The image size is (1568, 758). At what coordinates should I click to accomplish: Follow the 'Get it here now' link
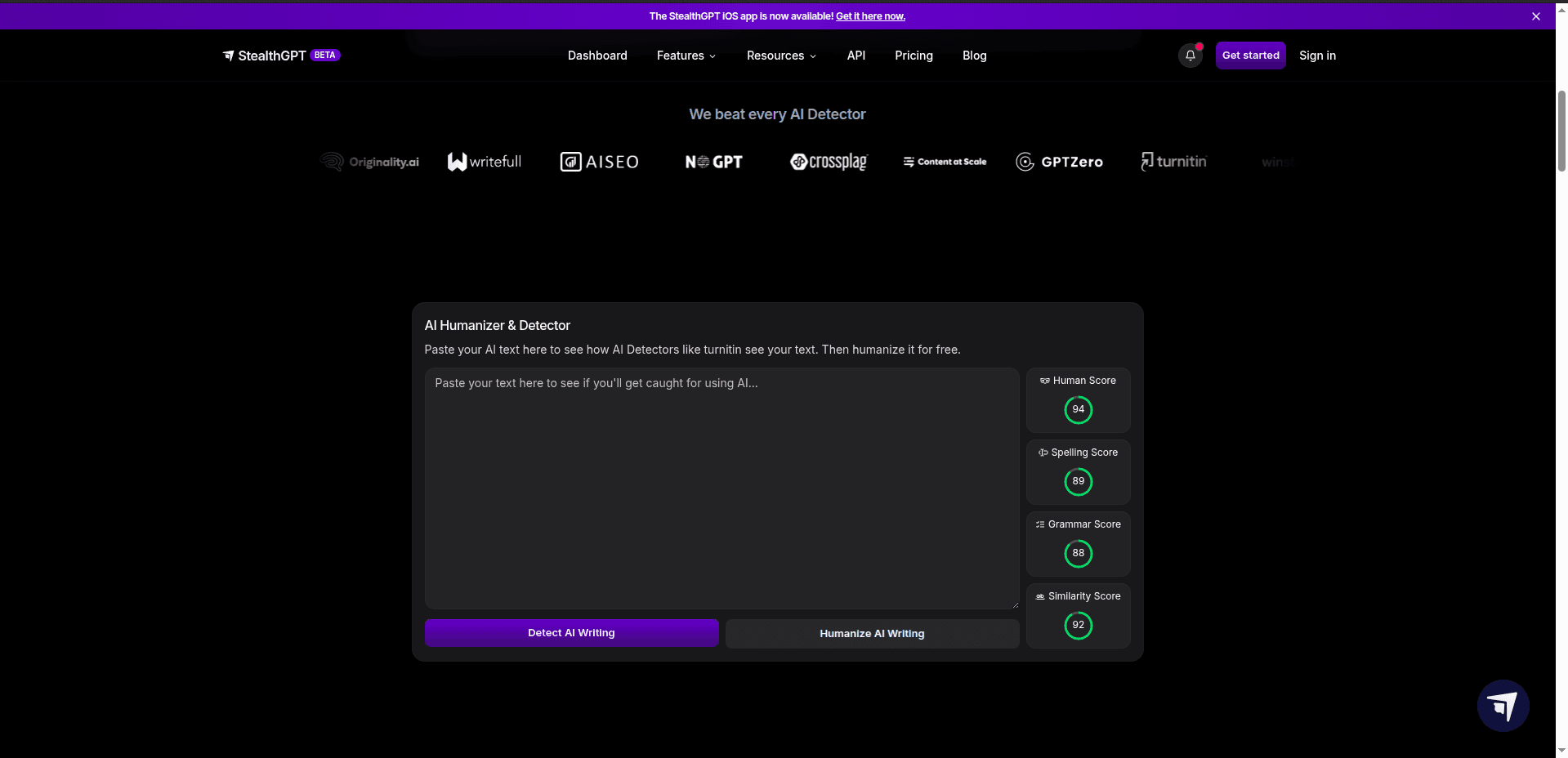pos(870,16)
